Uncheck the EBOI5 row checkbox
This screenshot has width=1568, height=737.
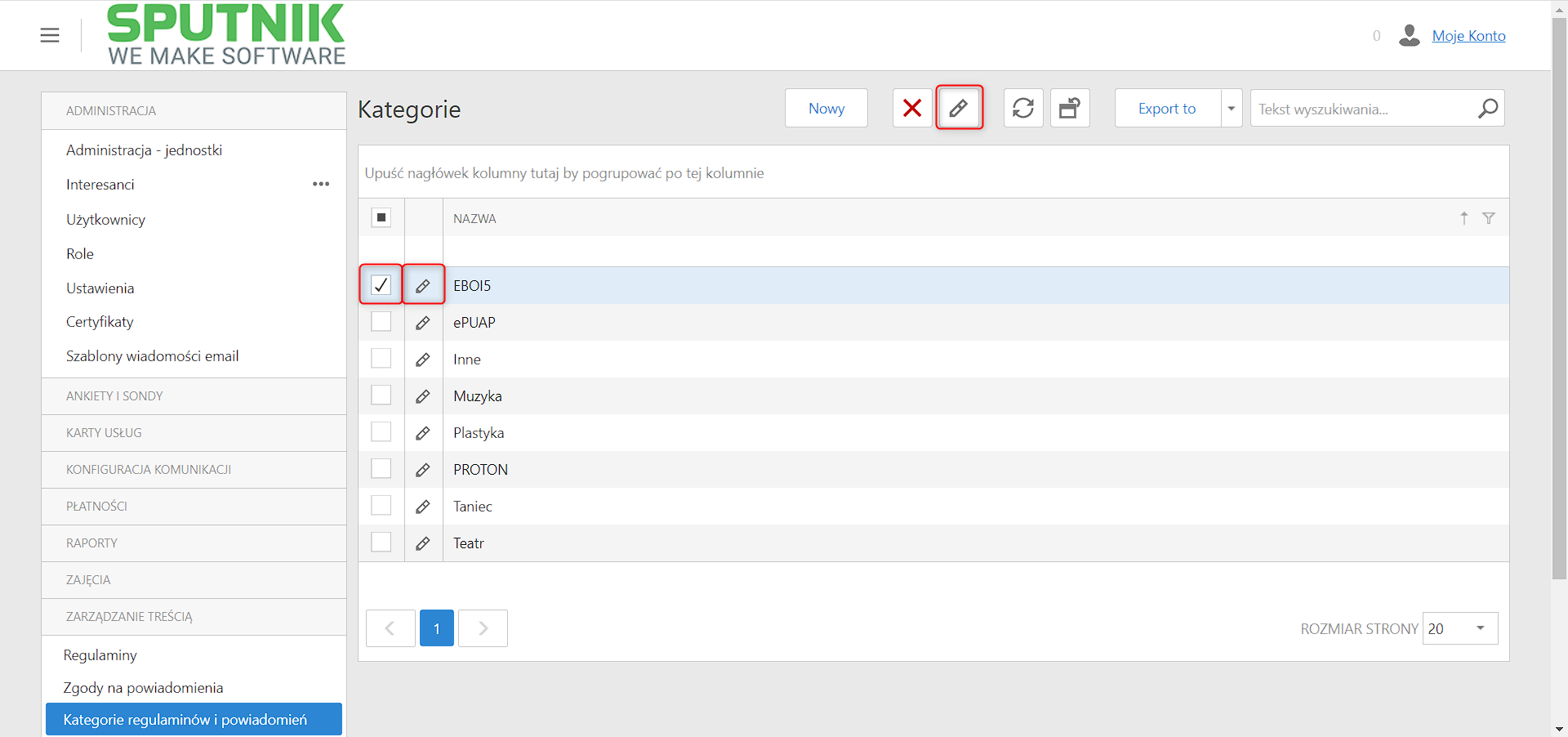coord(381,285)
